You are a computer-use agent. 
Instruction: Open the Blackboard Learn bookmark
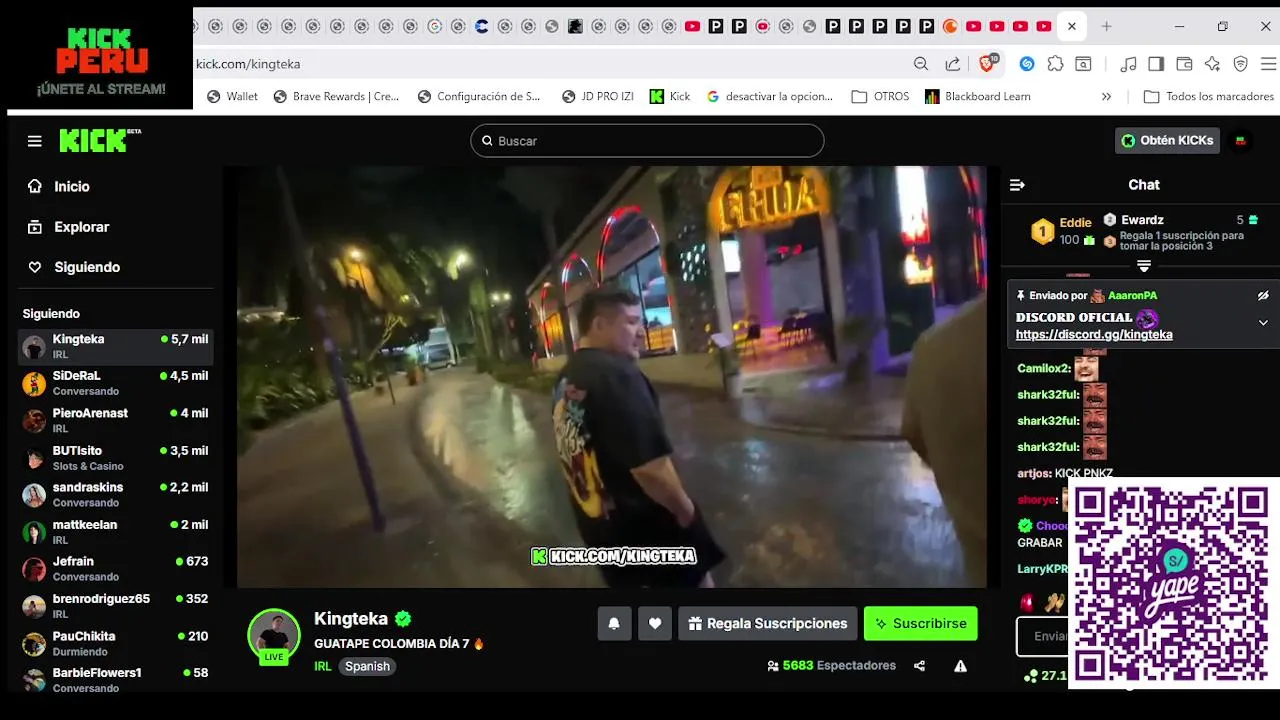[978, 97]
